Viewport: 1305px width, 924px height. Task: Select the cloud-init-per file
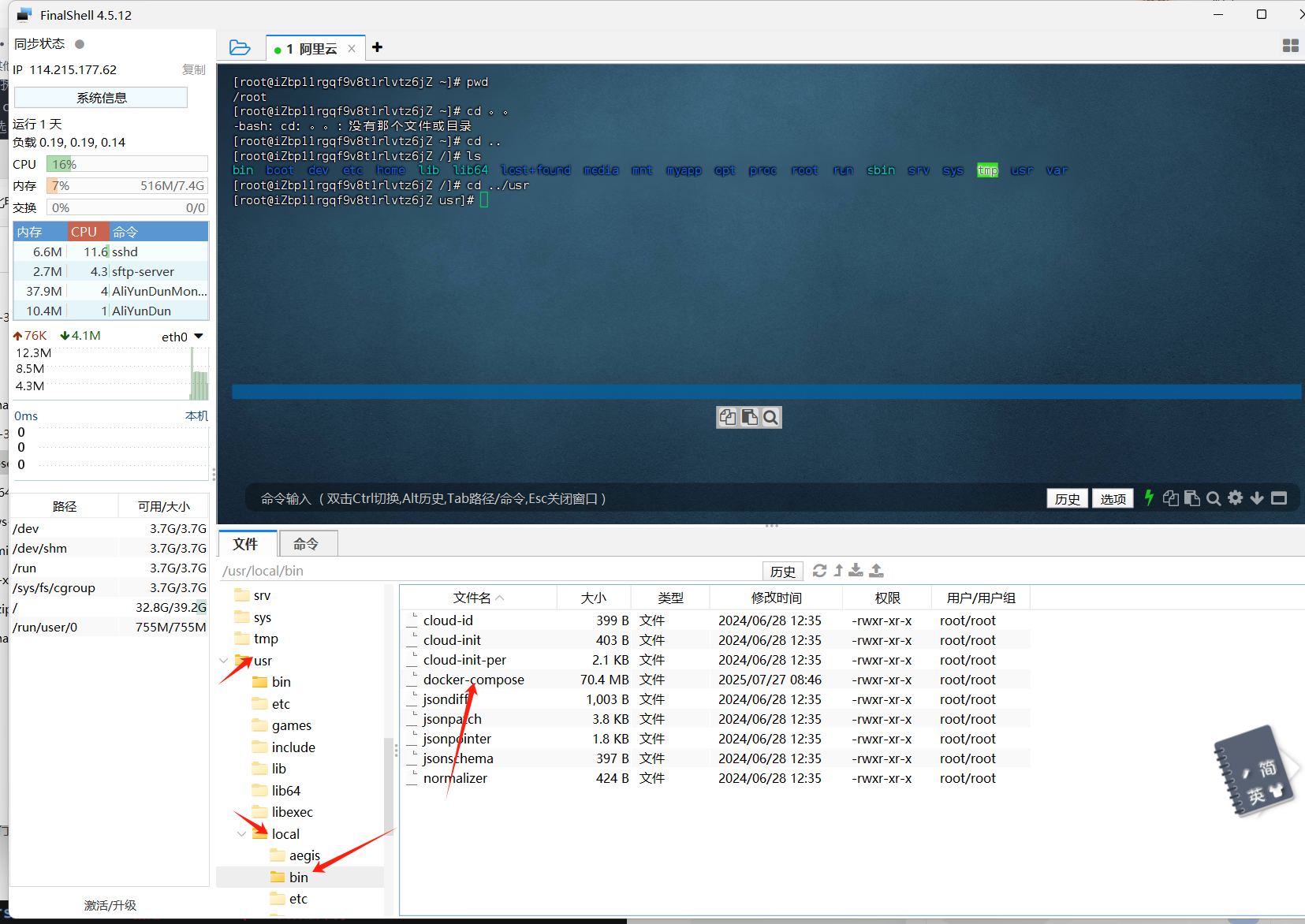click(464, 660)
